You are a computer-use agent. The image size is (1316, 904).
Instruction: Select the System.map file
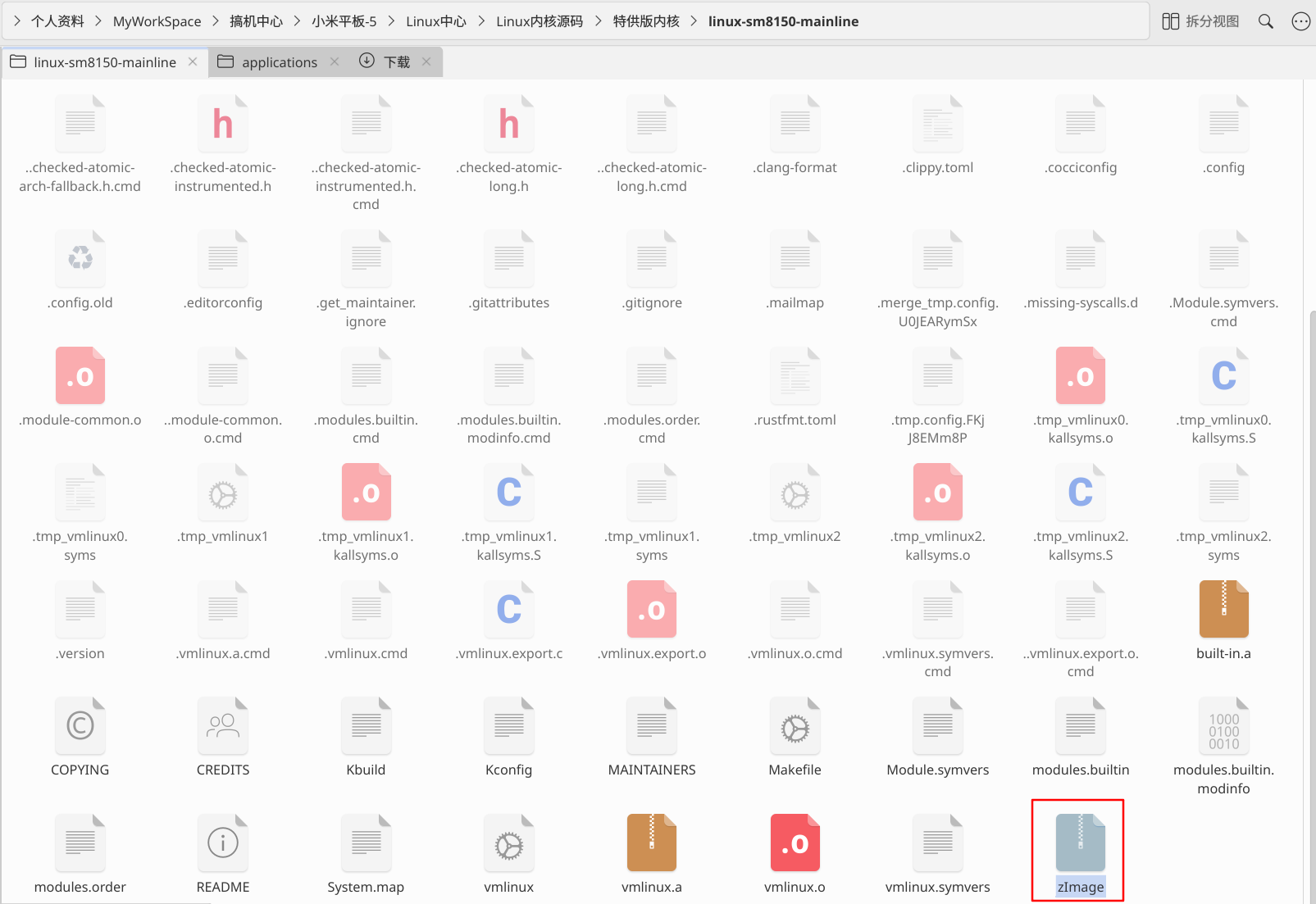[366, 852]
